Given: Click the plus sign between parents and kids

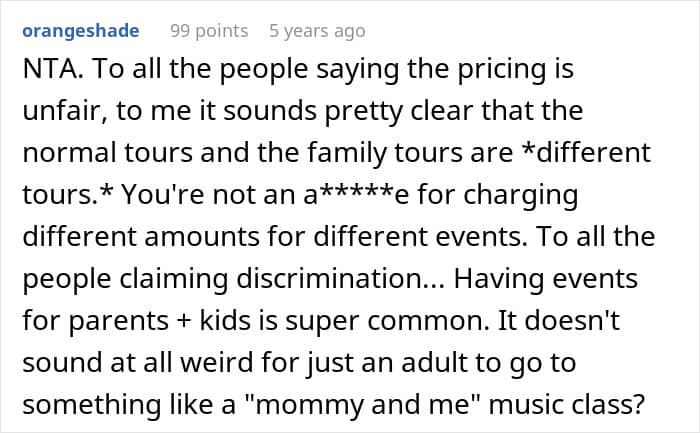Looking at the screenshot, I should tap(183, 321).
